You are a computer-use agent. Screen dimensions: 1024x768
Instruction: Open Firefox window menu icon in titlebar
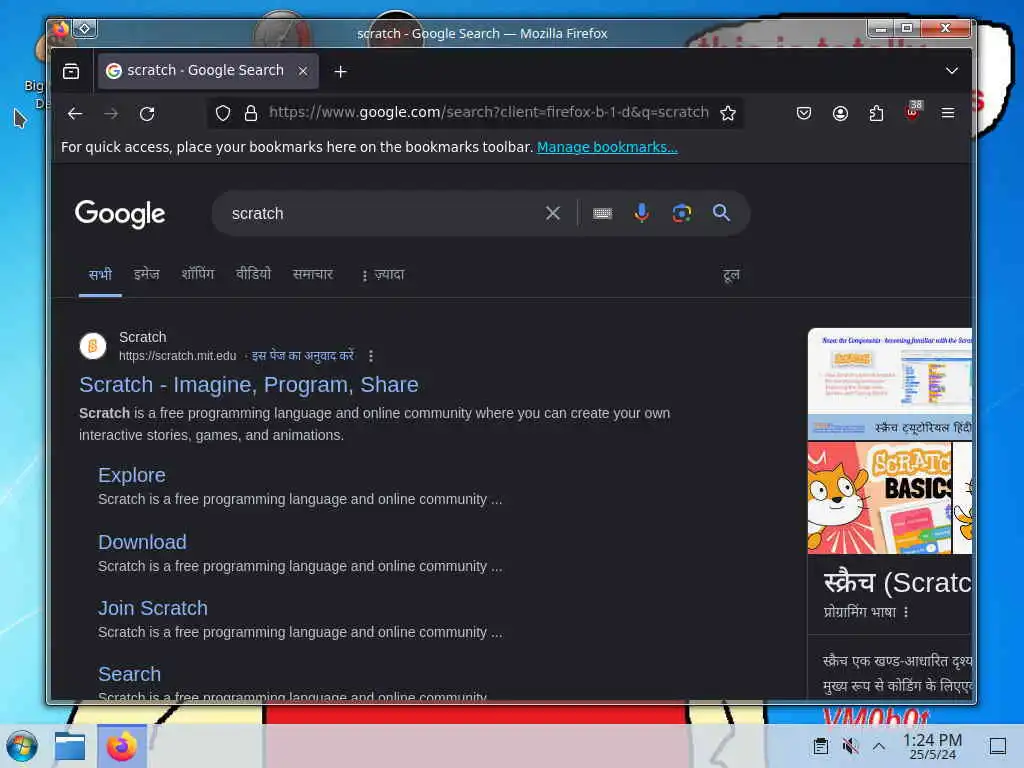[60, 29]
